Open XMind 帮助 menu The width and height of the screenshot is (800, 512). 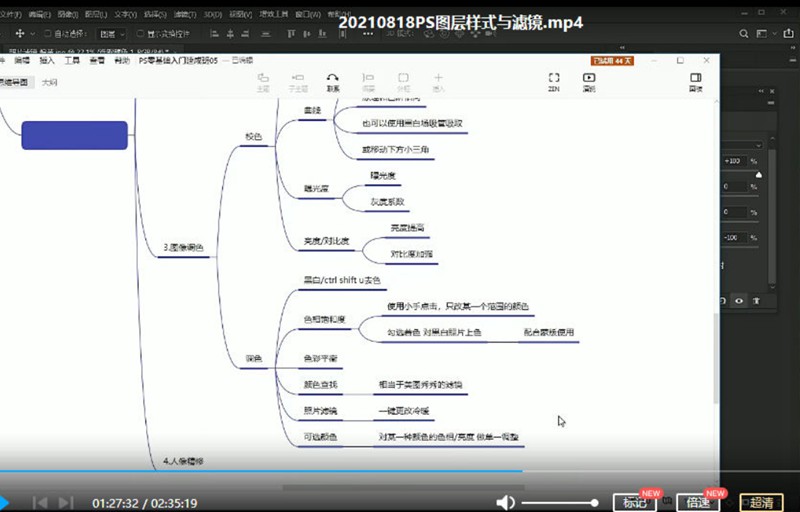tap(122, 60)
